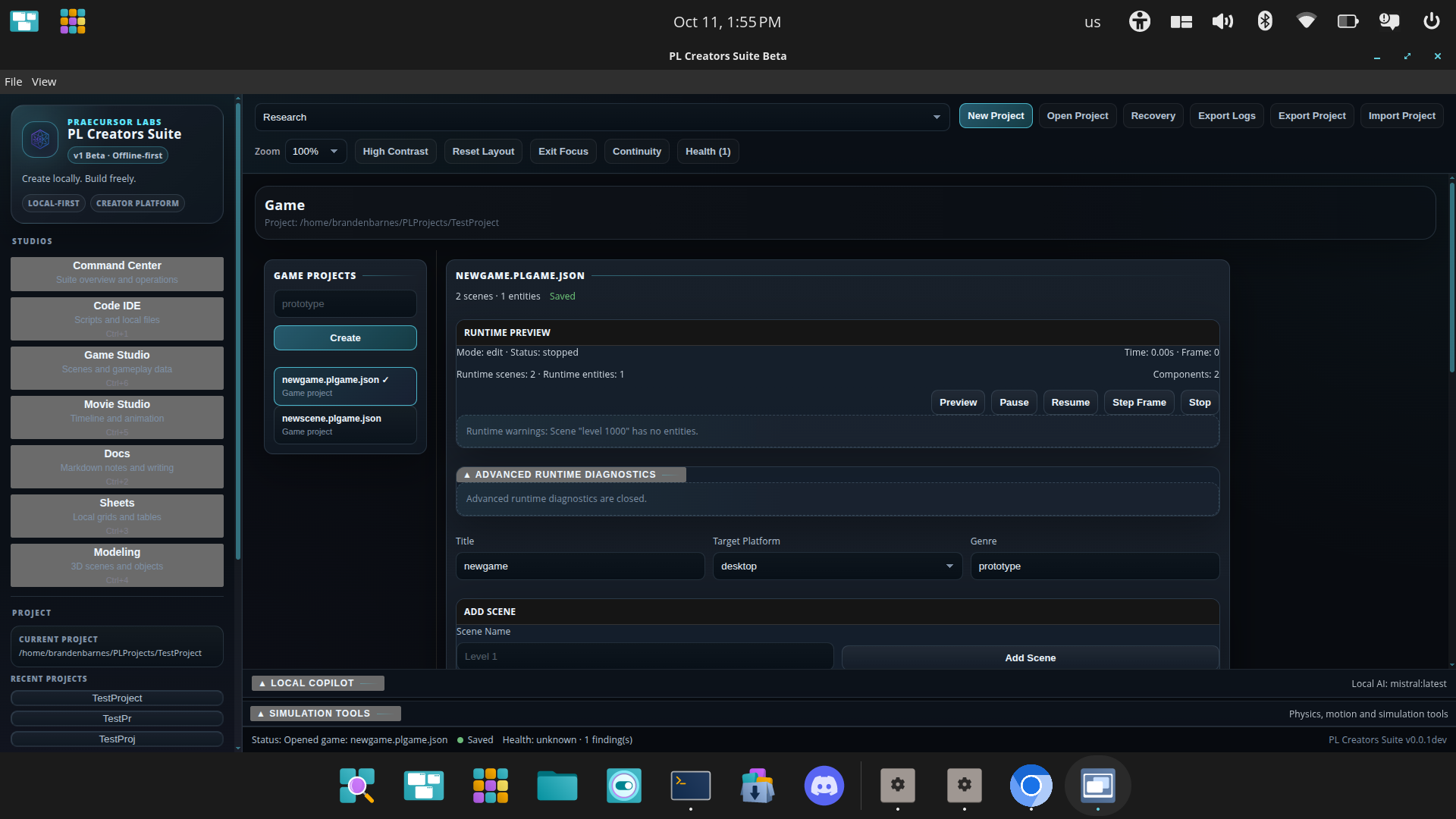
Task: Click the power icon in top bar
Action: [x=1431, y=21]
